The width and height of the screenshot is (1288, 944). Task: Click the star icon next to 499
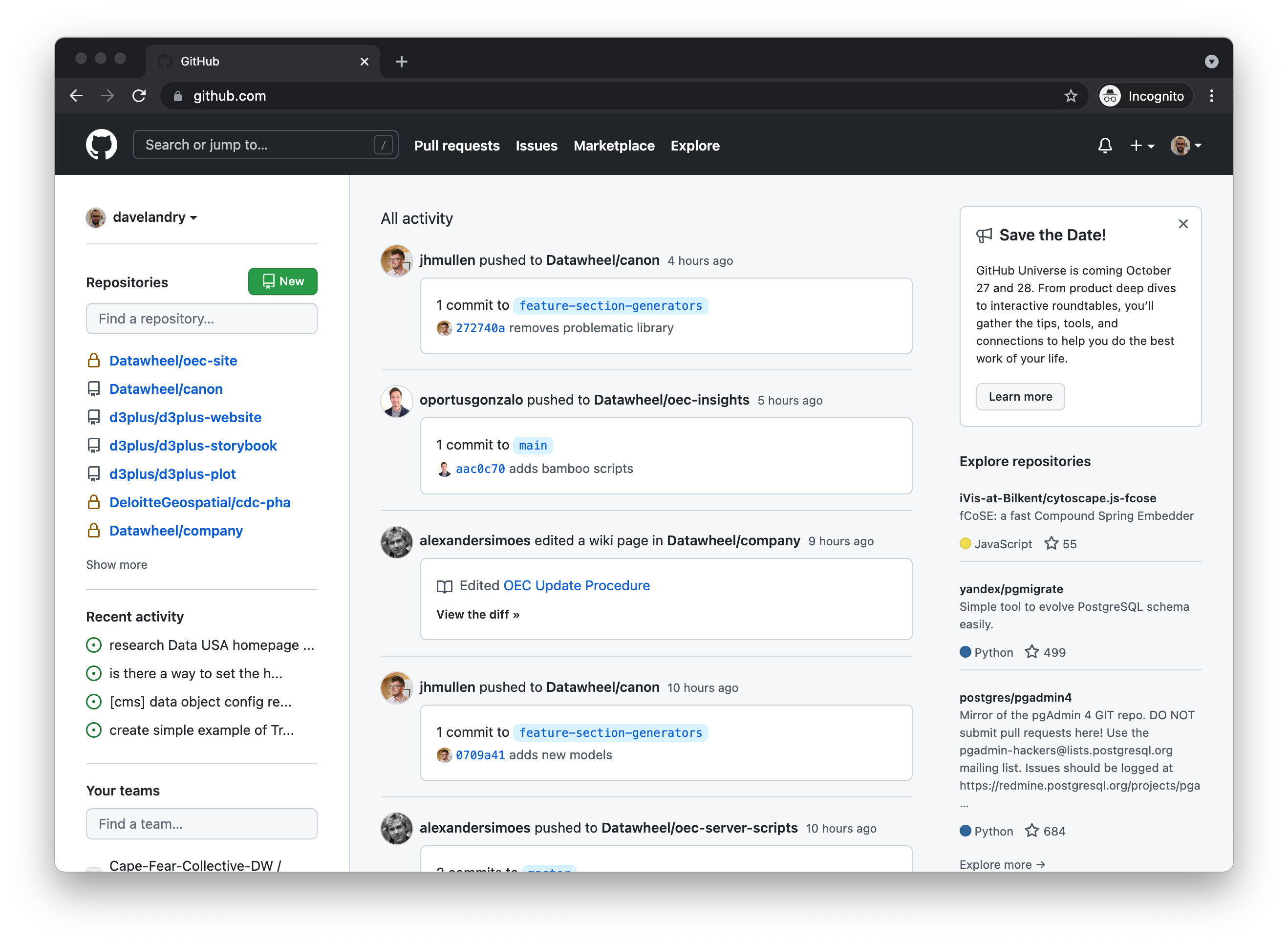click(x=1031, y=652)
